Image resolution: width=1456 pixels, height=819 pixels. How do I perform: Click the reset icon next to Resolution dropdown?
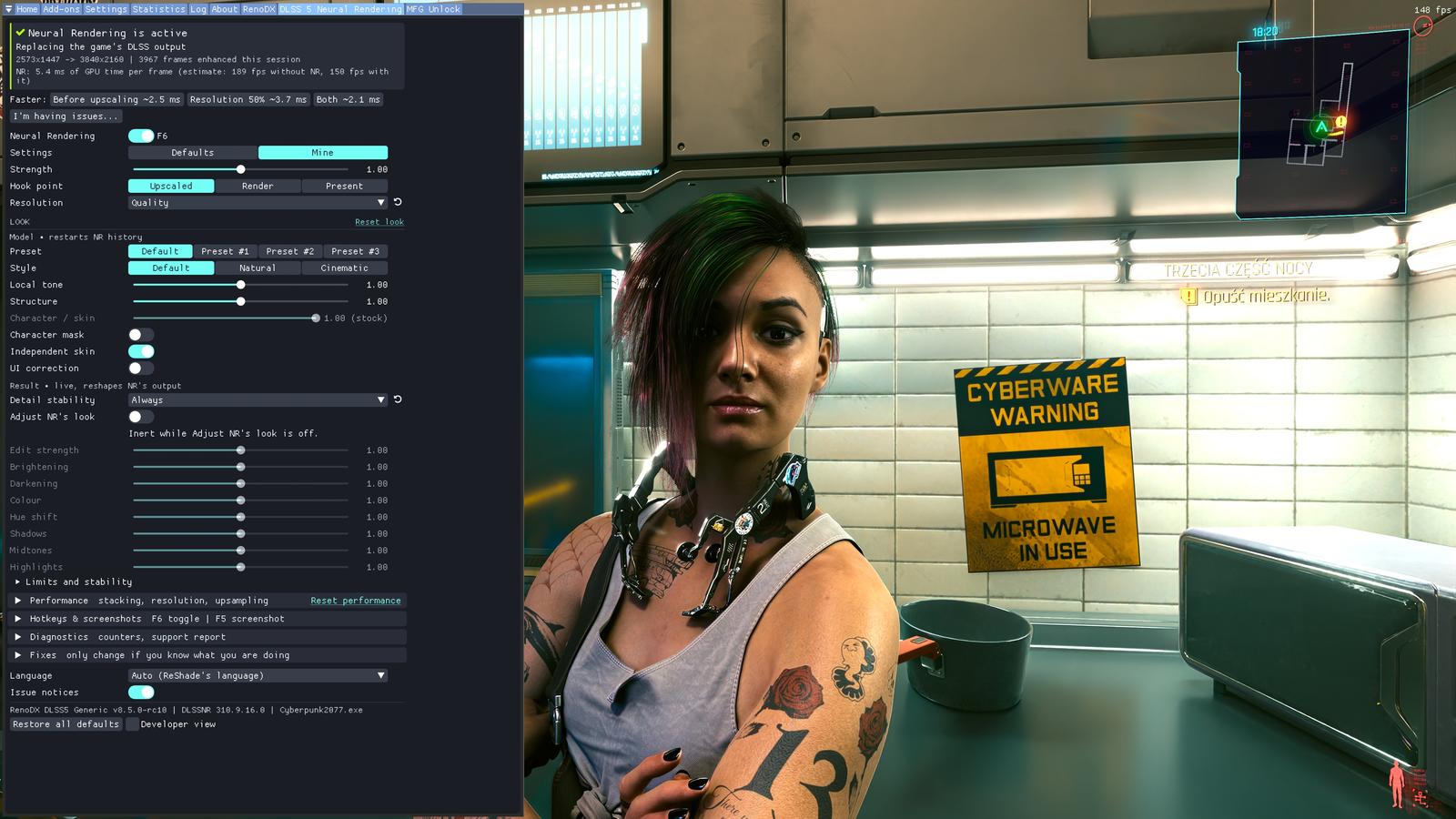point(398,202)
